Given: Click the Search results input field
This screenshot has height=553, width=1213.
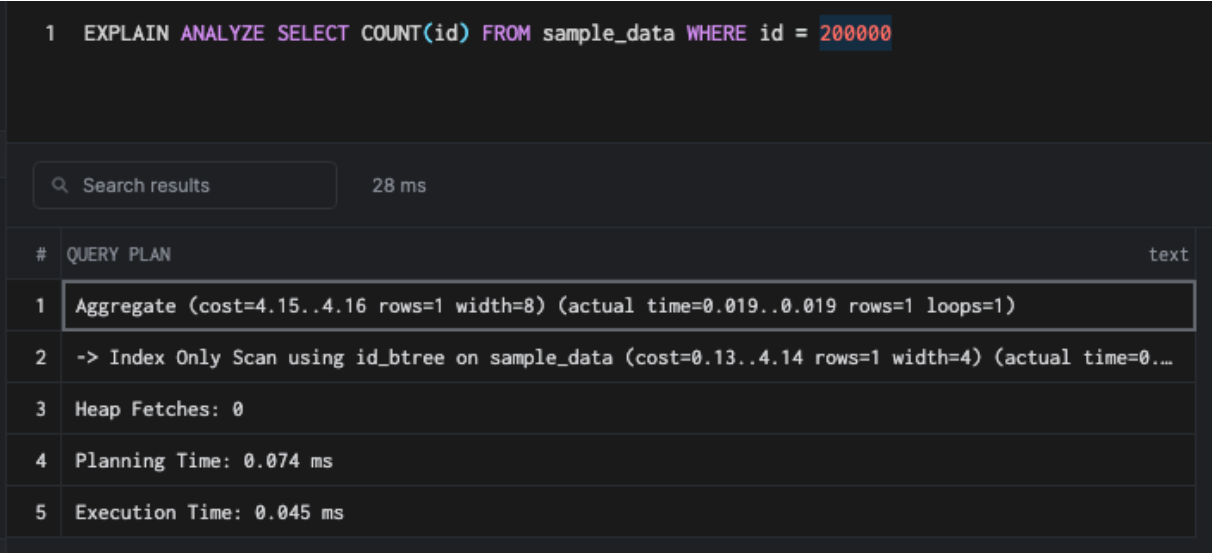Looking at the screenshot, I should coord(185,185).
